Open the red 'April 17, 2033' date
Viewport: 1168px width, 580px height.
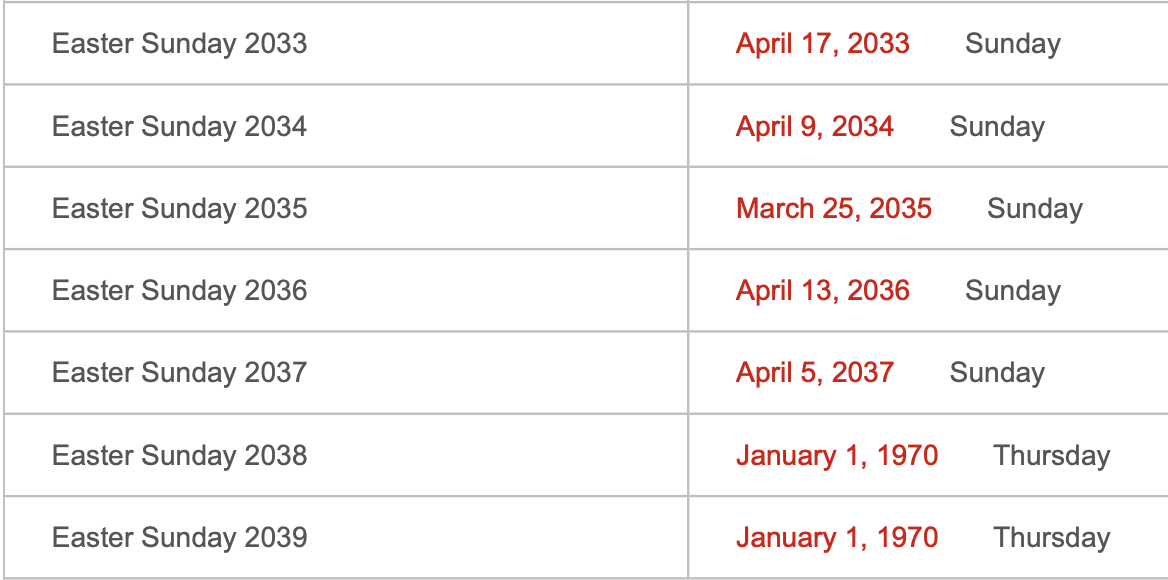click(823, 44)
